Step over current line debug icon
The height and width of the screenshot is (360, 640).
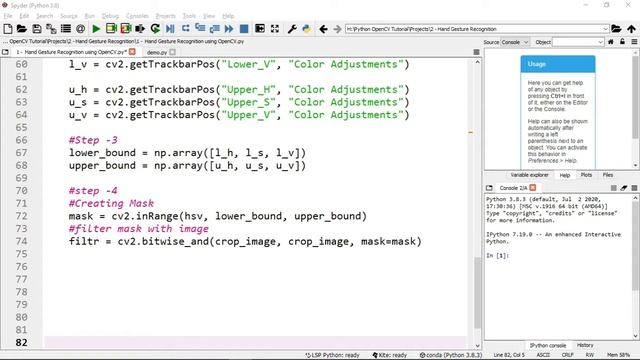tap(185, 29)
